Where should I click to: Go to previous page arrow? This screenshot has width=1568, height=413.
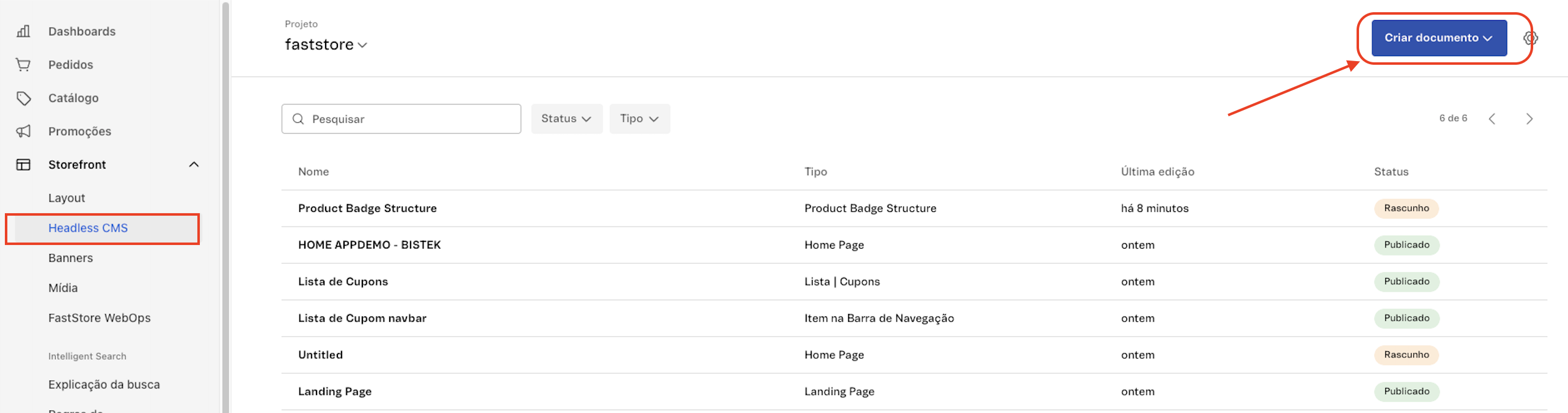click(x=1492, y=119)
